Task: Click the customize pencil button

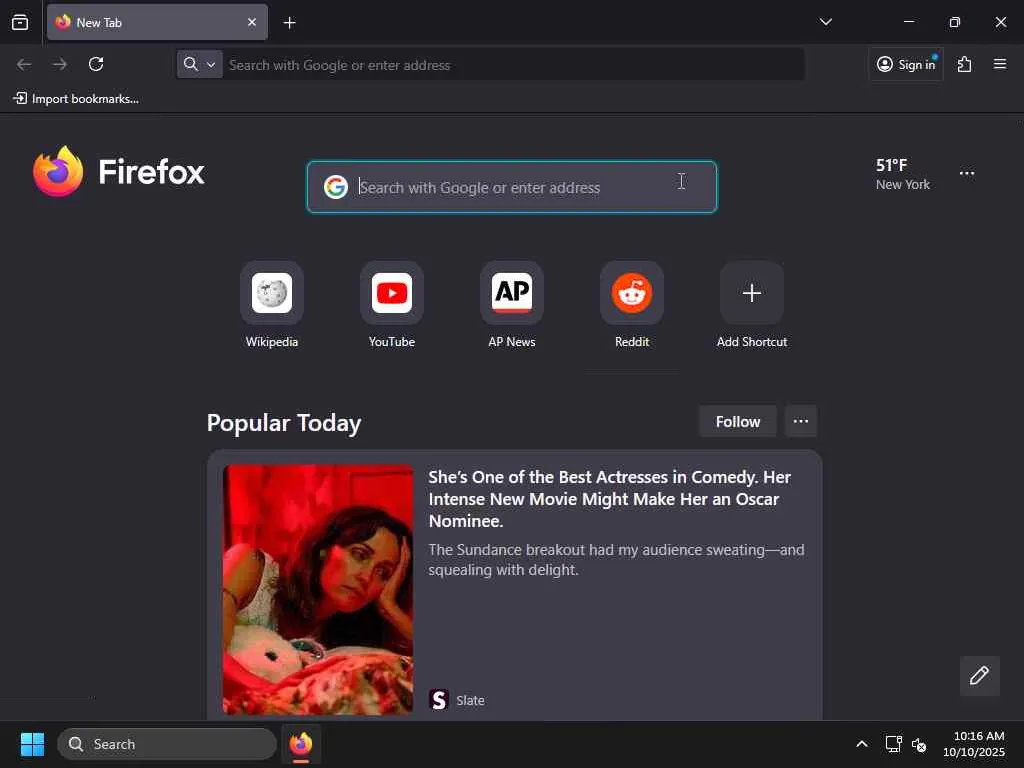Action: [979, 675]
